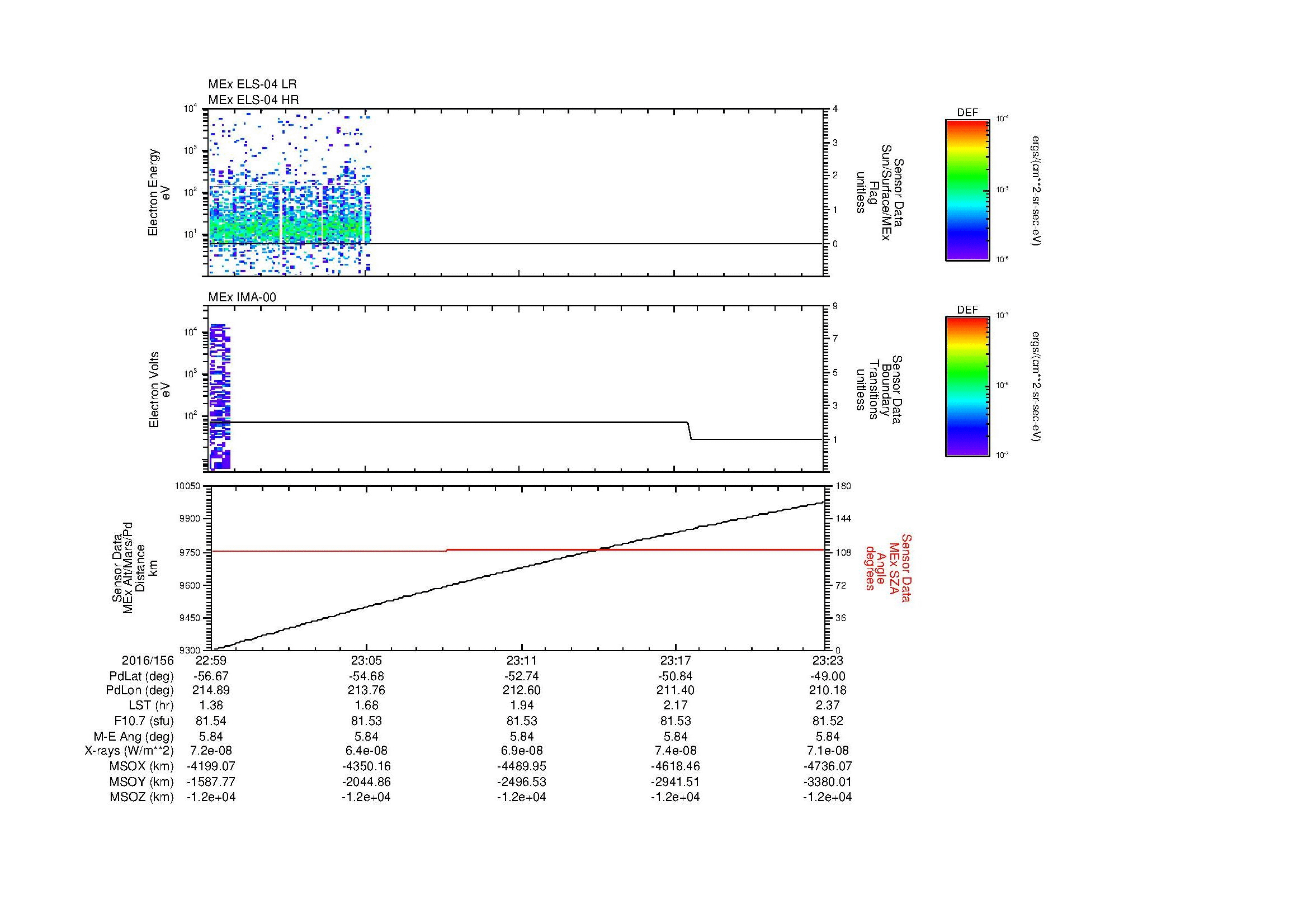
Task: Click the 23:23 time tick label
Action: point(827,660)
